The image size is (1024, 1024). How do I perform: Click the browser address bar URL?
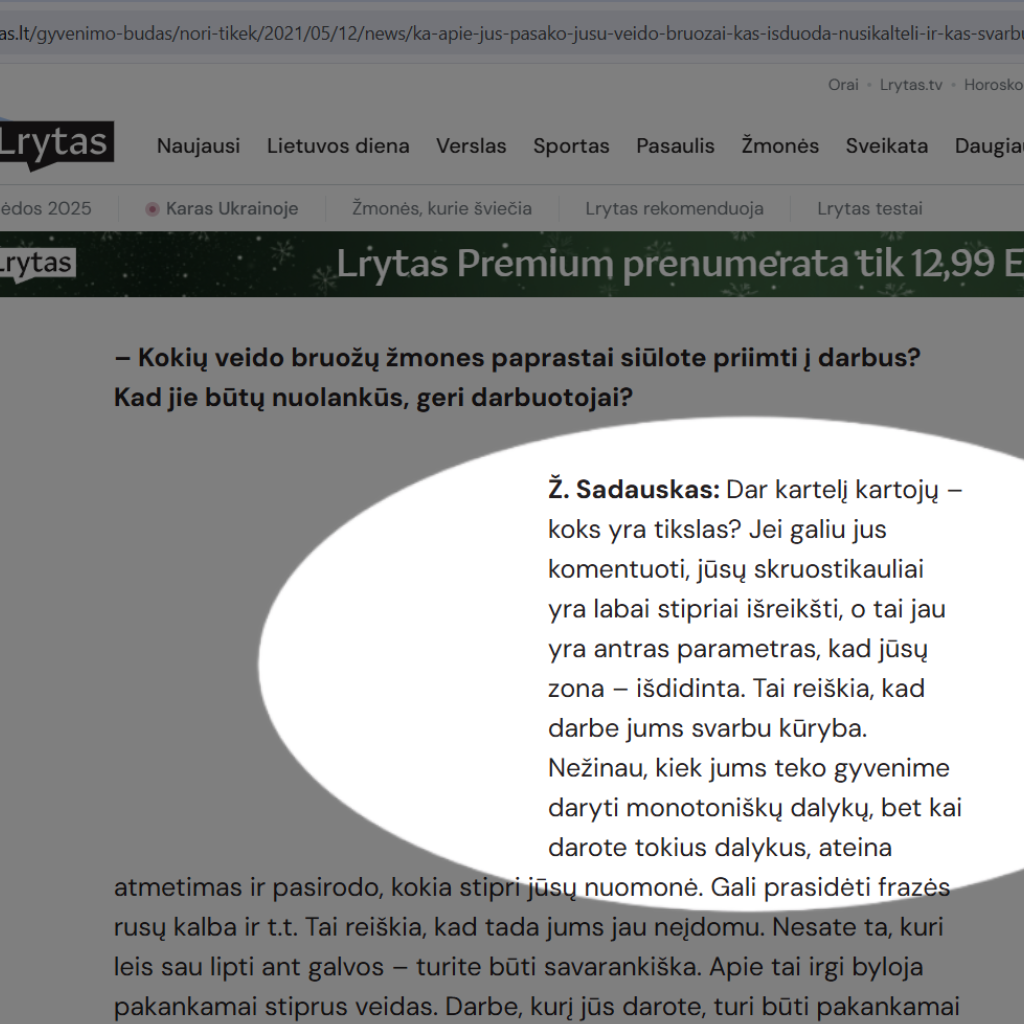[500, 33]
